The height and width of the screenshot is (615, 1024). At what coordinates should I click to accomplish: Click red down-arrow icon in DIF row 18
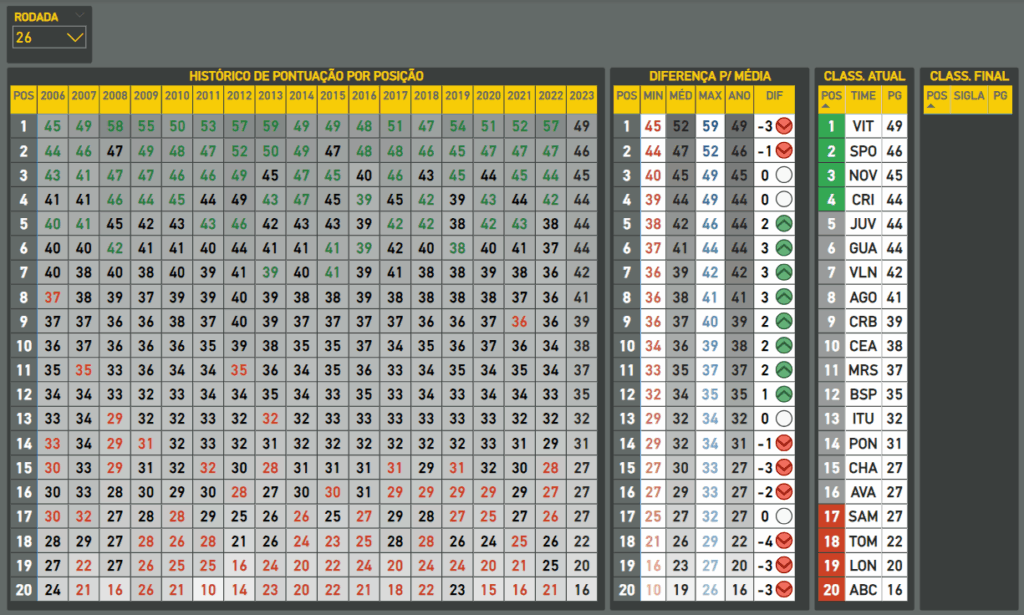(x=784, y=541)
